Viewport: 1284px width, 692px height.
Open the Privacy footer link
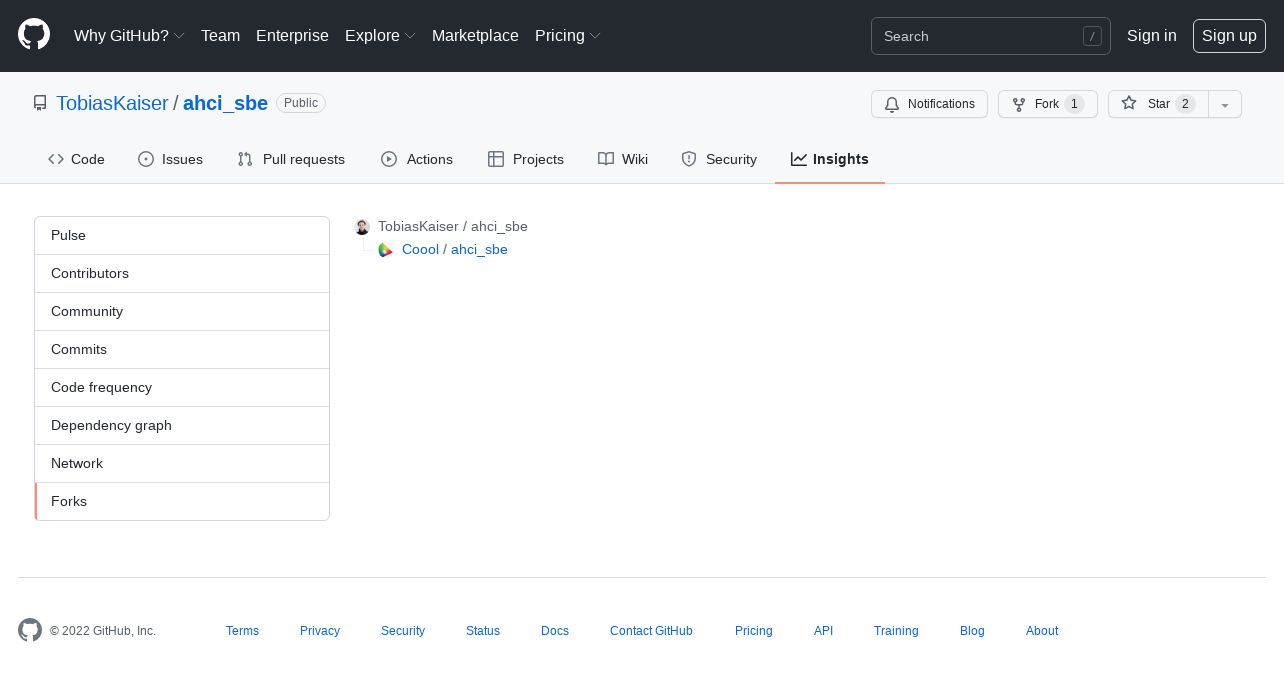pyautogui.click(x=320, y=631)
